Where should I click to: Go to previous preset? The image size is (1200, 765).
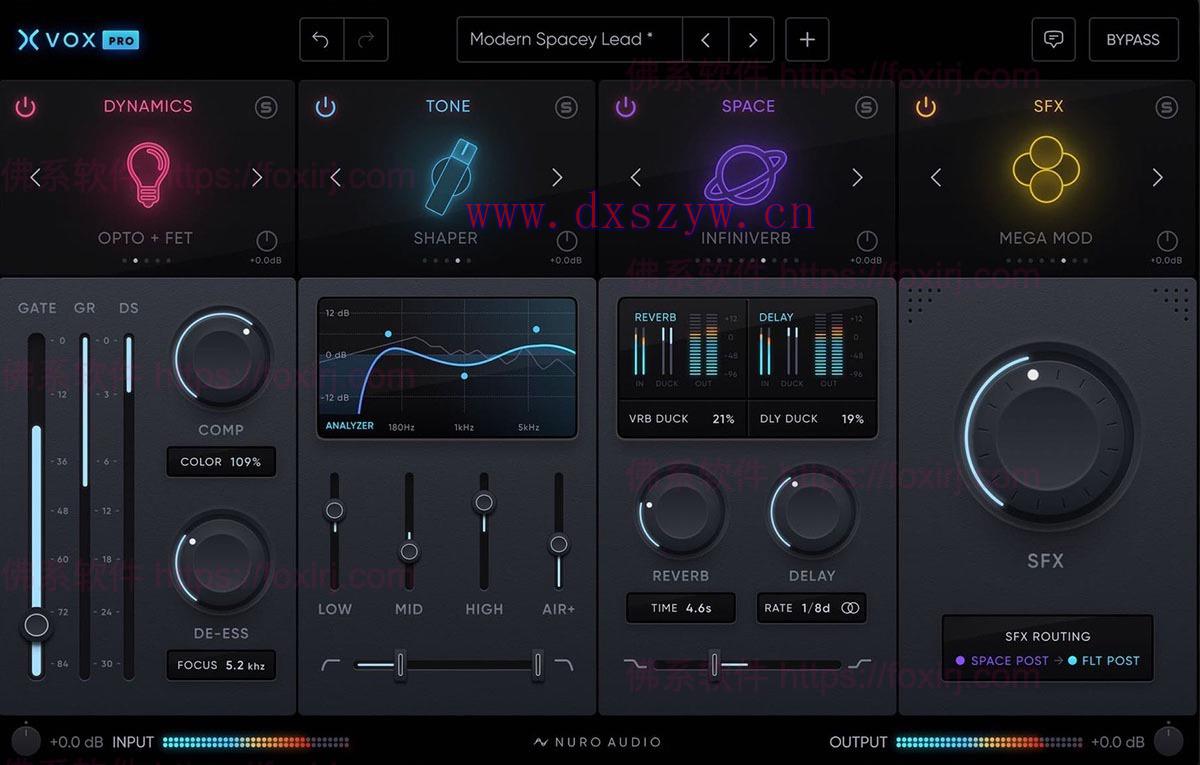tap(706, 40)
